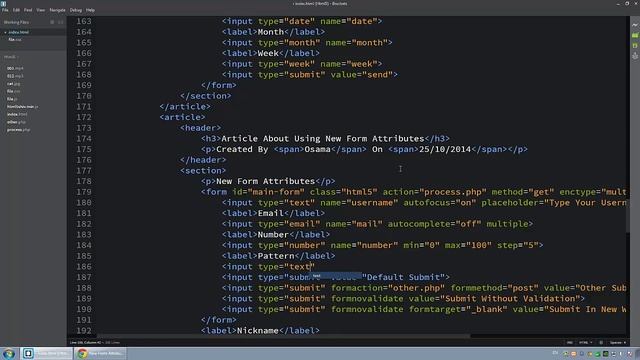
Task: Switch to Chrome taskbar window
Action: tap(101, 353)
